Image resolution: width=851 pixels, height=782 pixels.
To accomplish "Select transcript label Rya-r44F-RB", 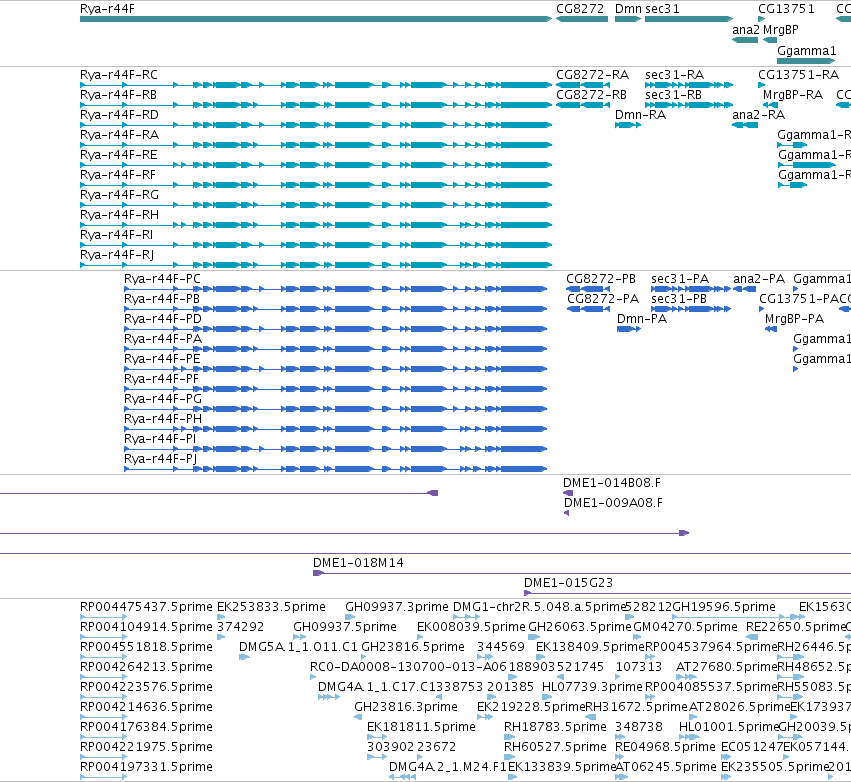I will [118, 94].
